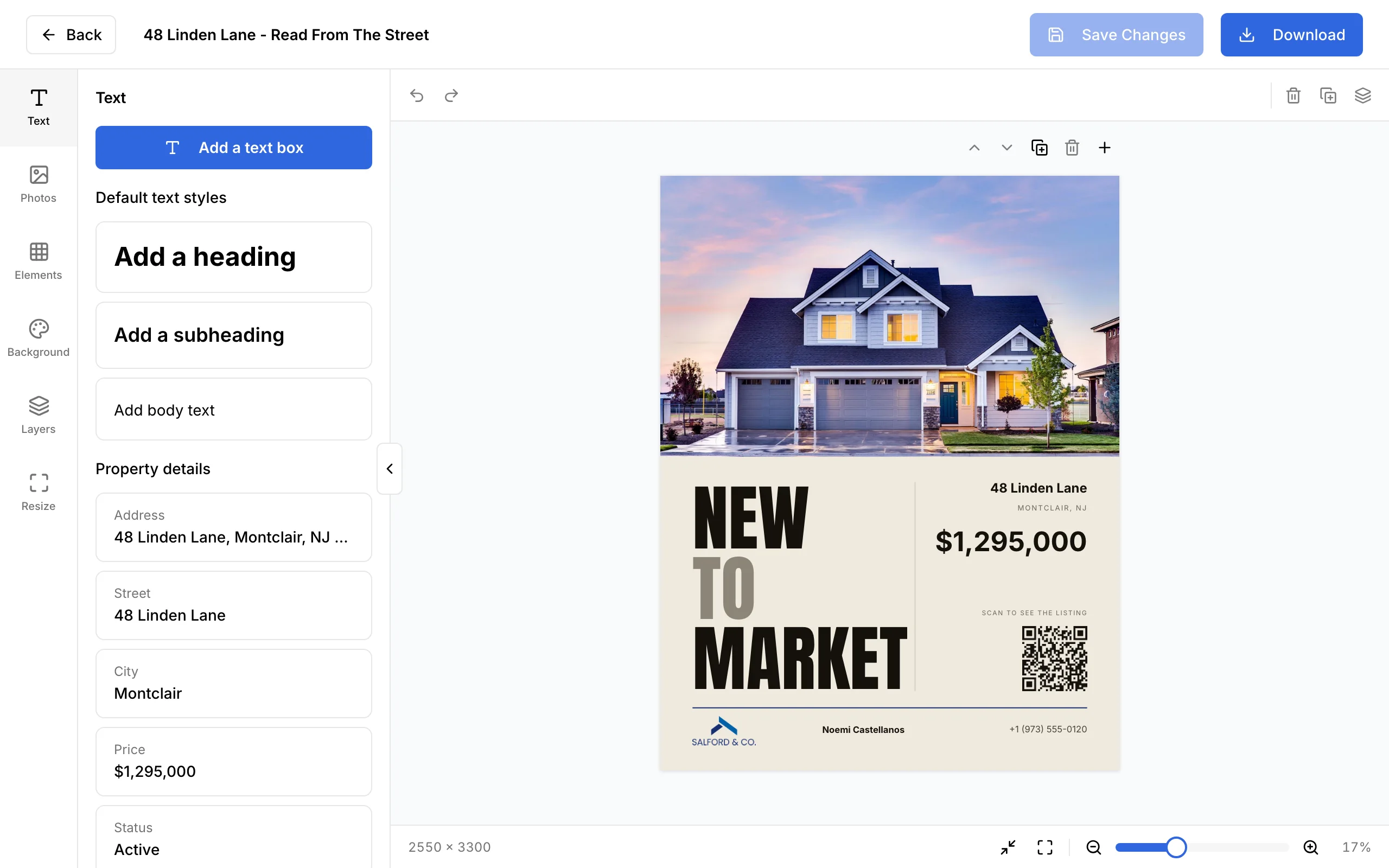The image size is (1389, 868).
Task: Insert the 'Add body text' style
Action: (234, 409)
